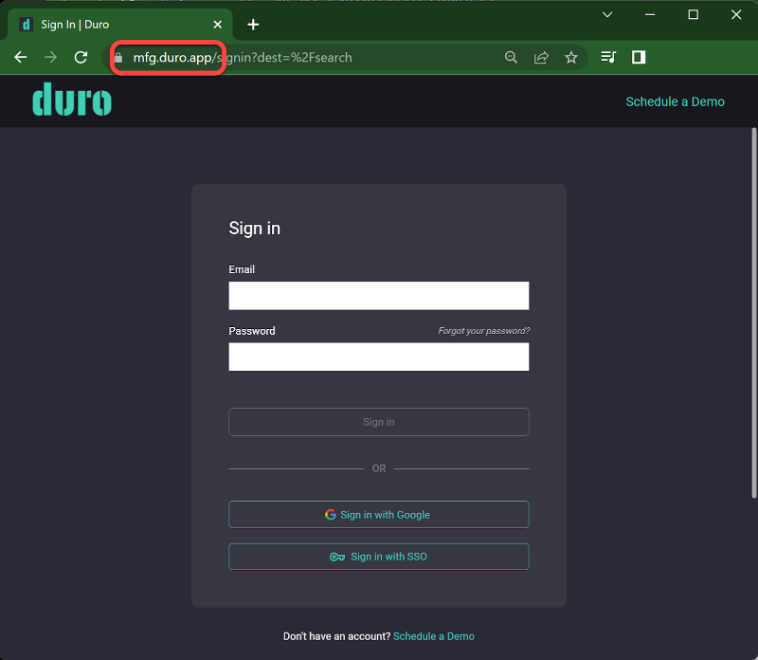Viewport: 758px width, 660px height.
Task: Expand the tab search chevron
Action: click(x=607, y=15)
